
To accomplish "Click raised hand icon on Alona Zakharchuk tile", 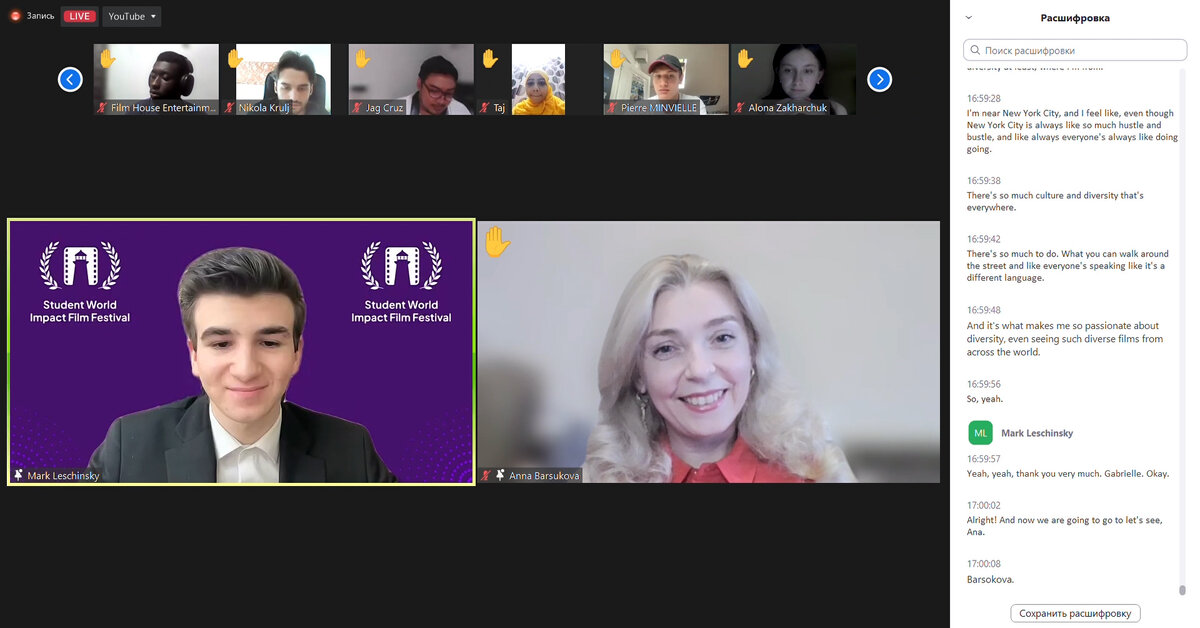I will [745, 59].
